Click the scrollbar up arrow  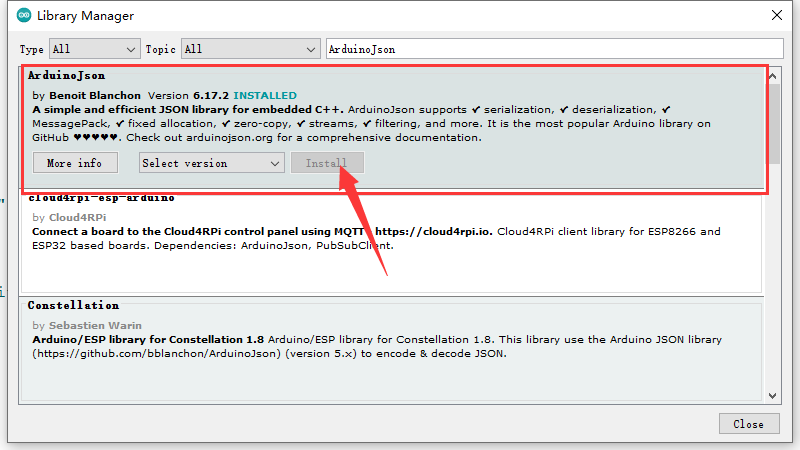(772, 76)
